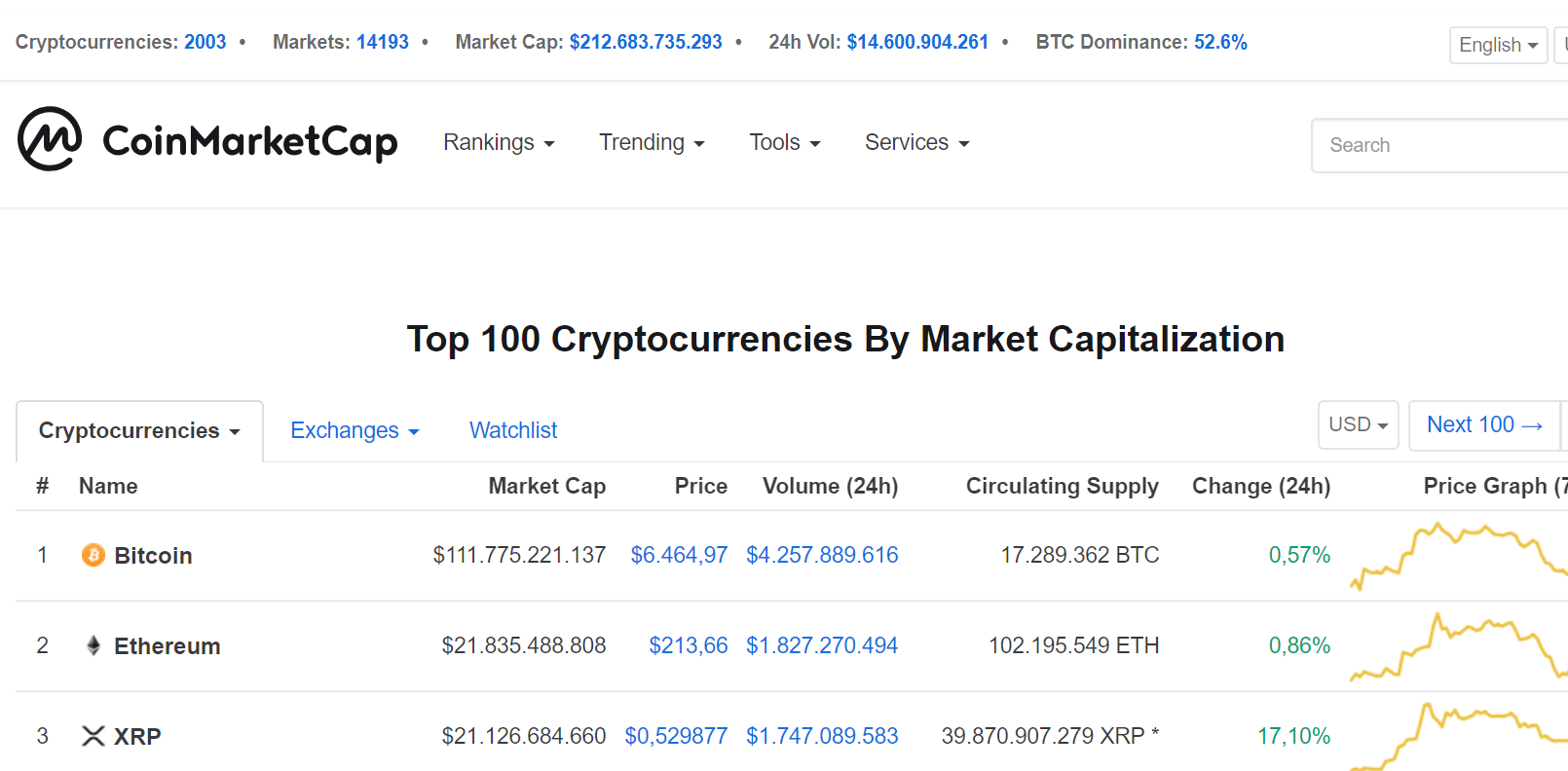Sort the table by the Market Cap column
This screenshot has height=771, width=1568.
pos(546,486)
